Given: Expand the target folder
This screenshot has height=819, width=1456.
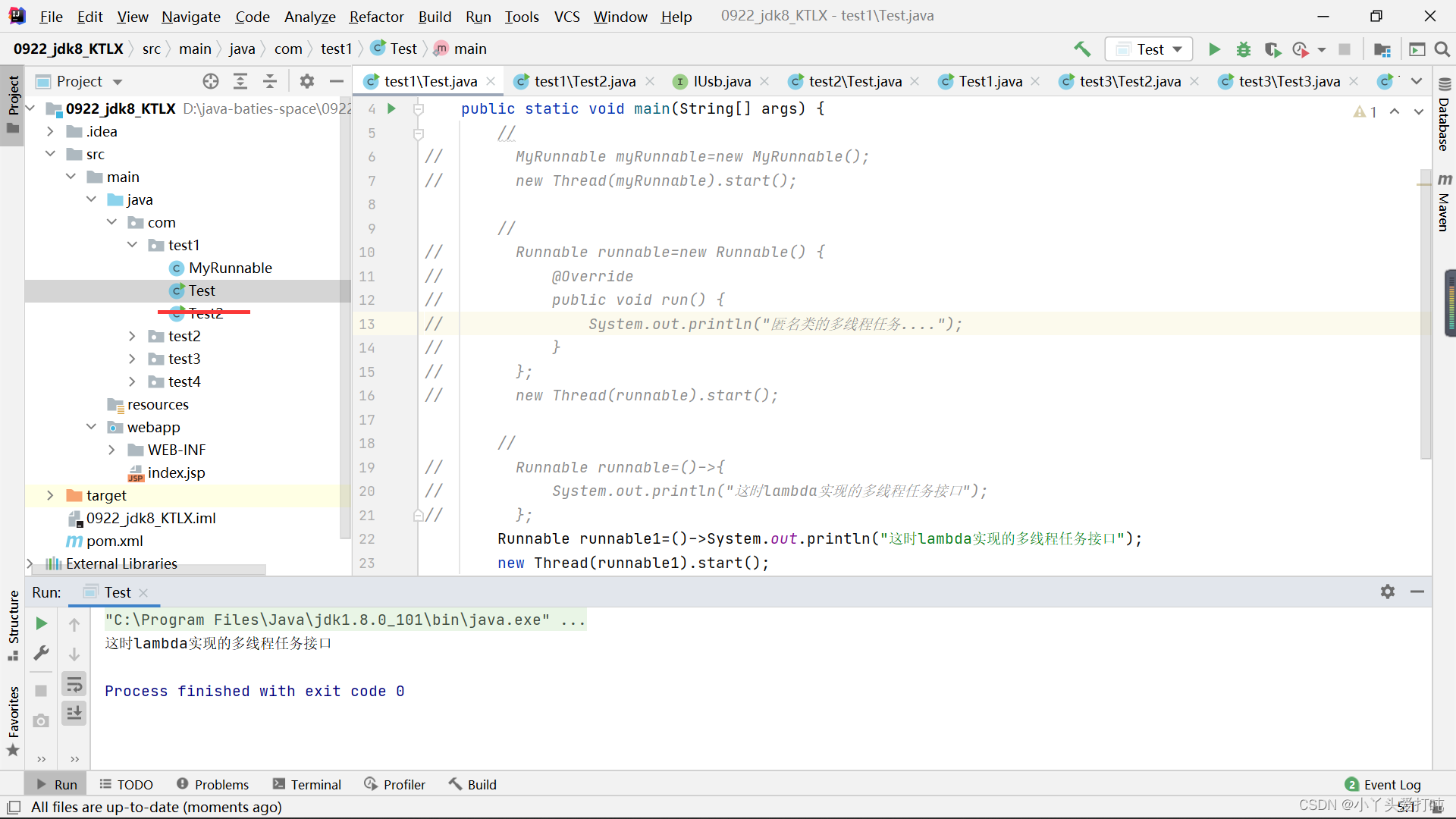Looking at the screenshot, I should pos(50,495).
